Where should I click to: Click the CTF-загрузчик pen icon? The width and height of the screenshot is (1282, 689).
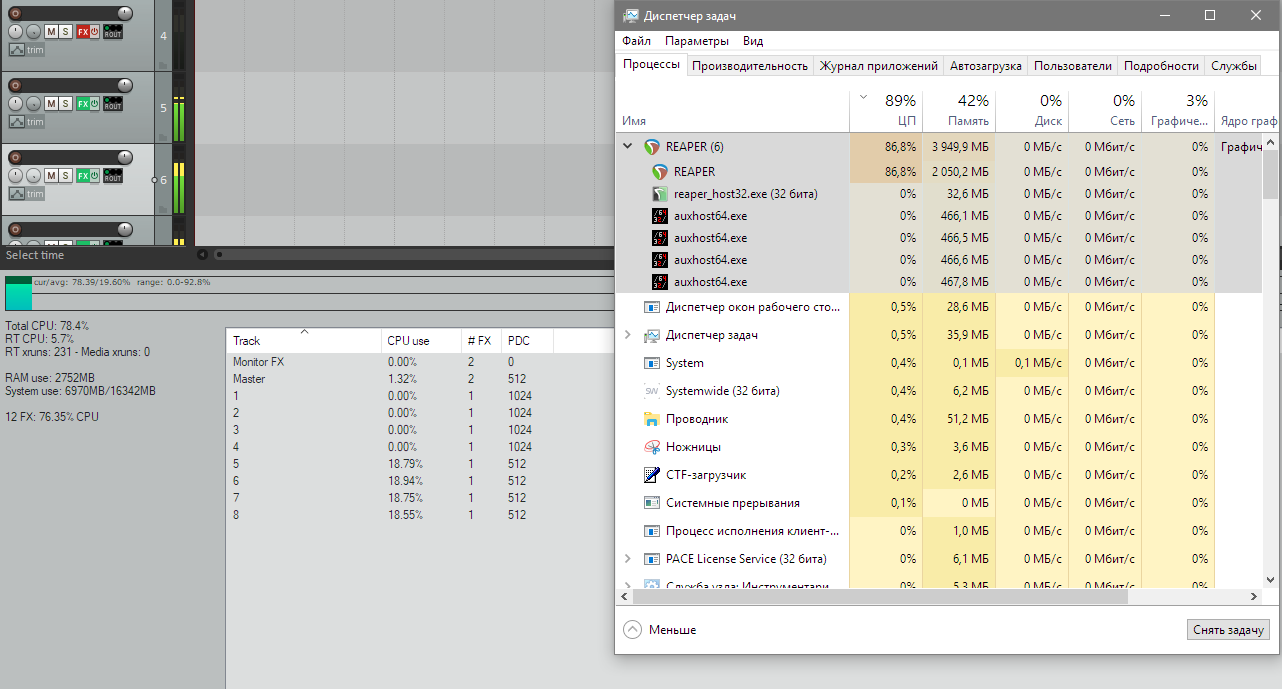[x=652, y=475]
